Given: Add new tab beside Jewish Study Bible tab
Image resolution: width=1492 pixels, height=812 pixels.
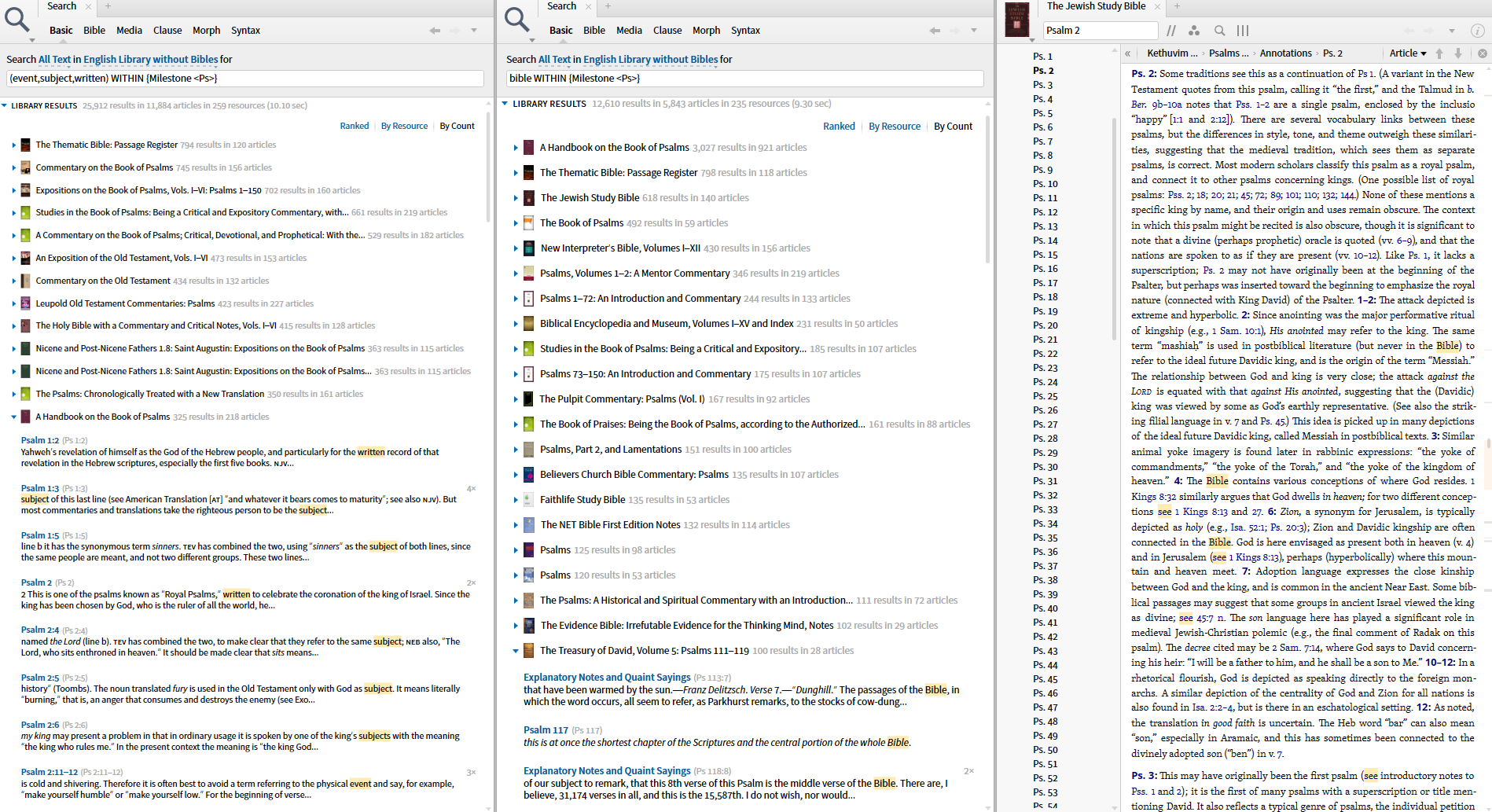Looking at the screenshot, I should point(1177,6).
